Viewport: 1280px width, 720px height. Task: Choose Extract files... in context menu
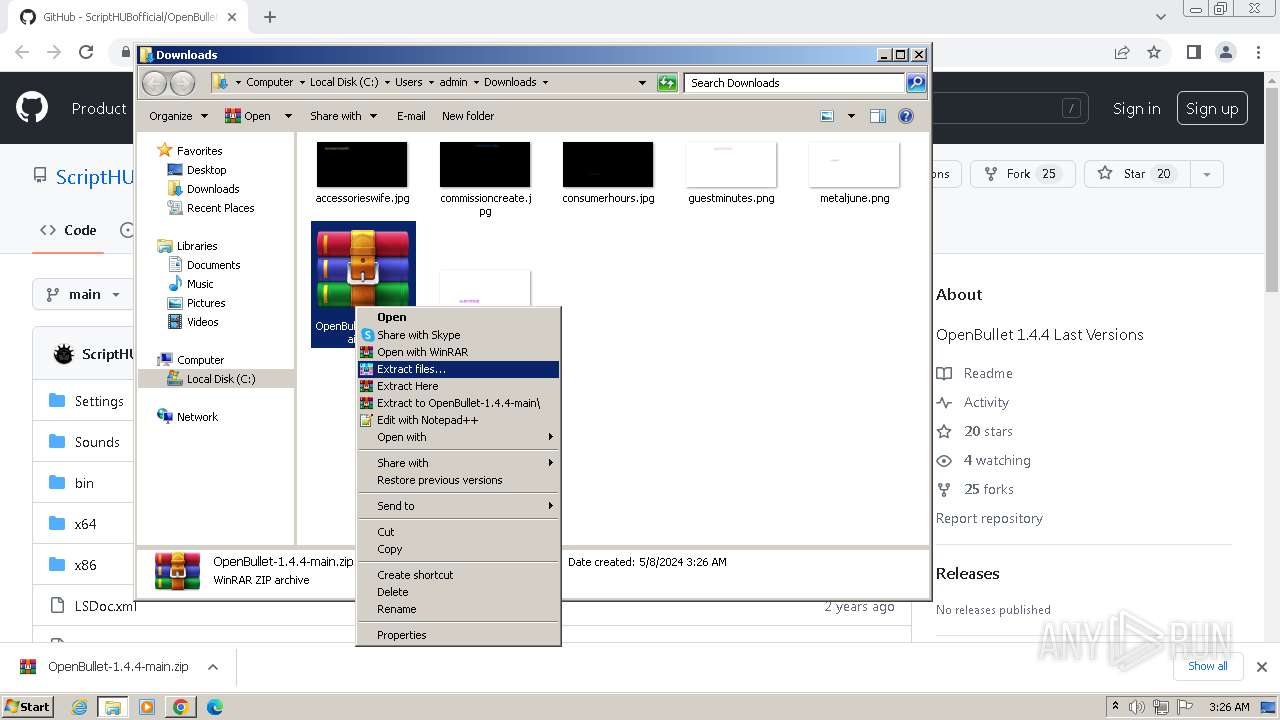pos(458,369)
